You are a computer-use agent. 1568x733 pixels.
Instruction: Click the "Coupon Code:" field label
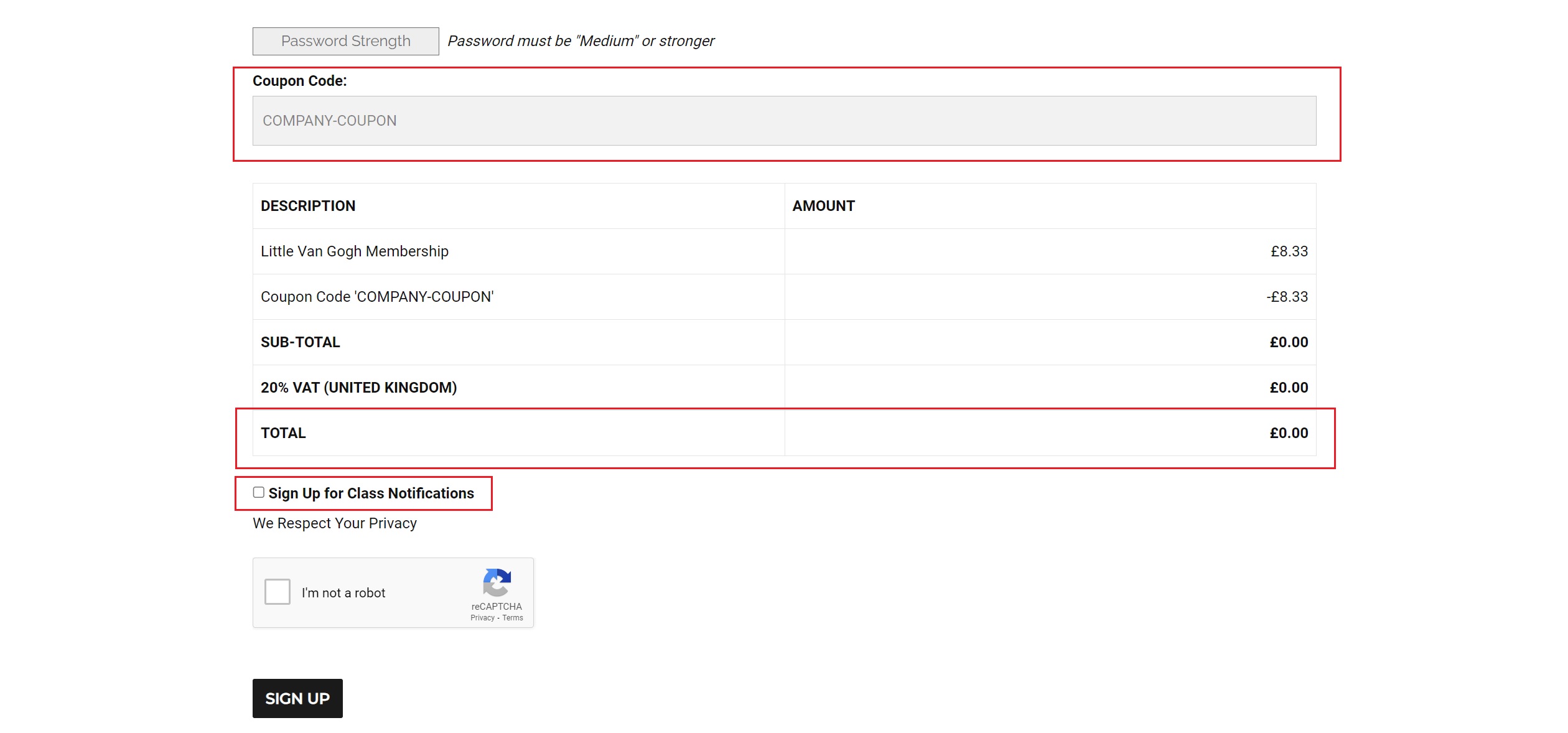300,81
